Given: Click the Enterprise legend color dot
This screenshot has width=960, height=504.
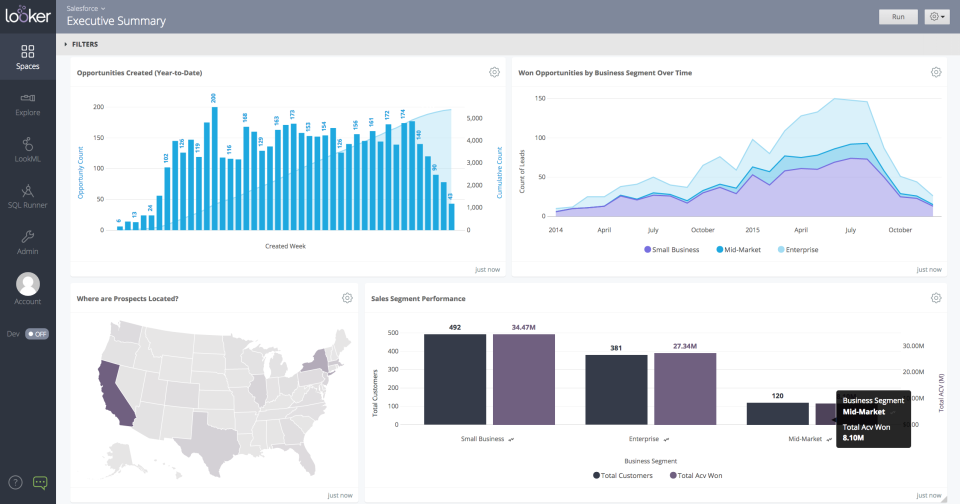Looking at the screenshot, I should tap(781, 249).
